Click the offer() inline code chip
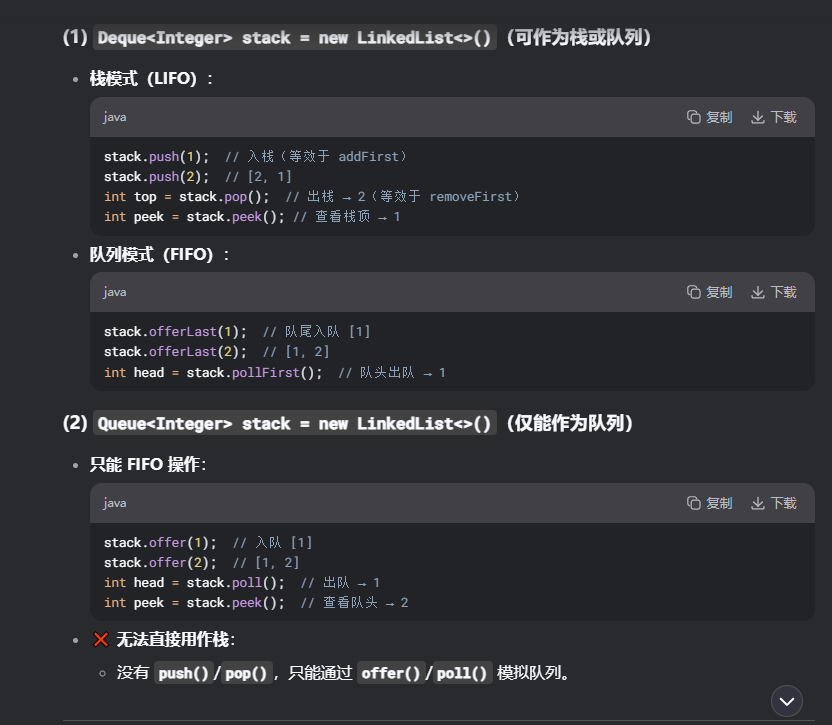 pyautogui.click(x=391, y=673)
